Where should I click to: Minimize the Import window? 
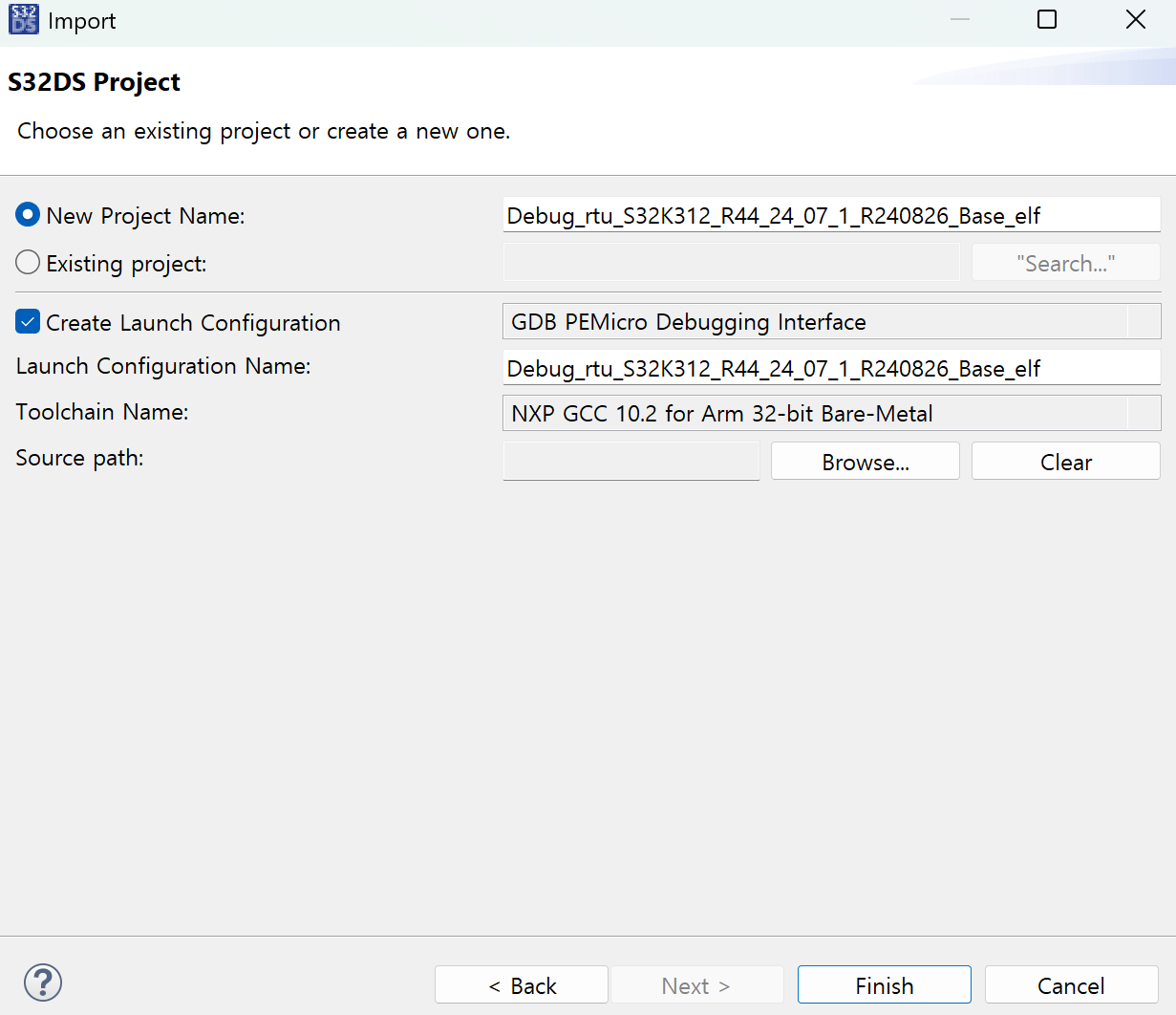pos(960,19)
